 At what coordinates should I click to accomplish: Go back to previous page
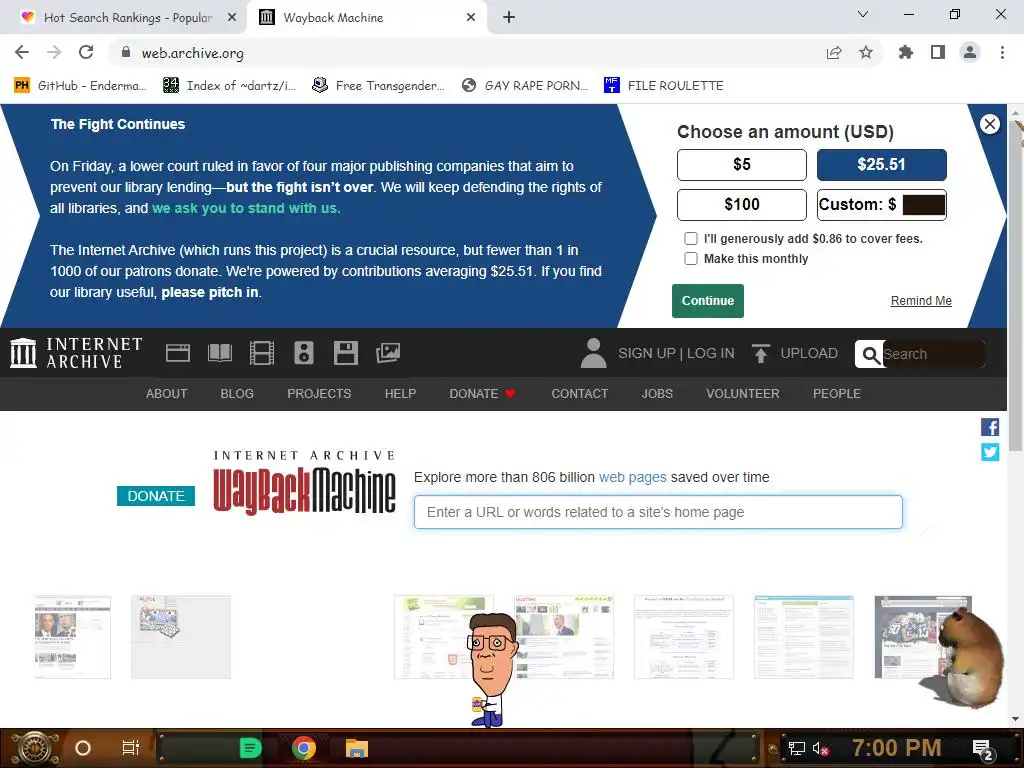[22, 52]
